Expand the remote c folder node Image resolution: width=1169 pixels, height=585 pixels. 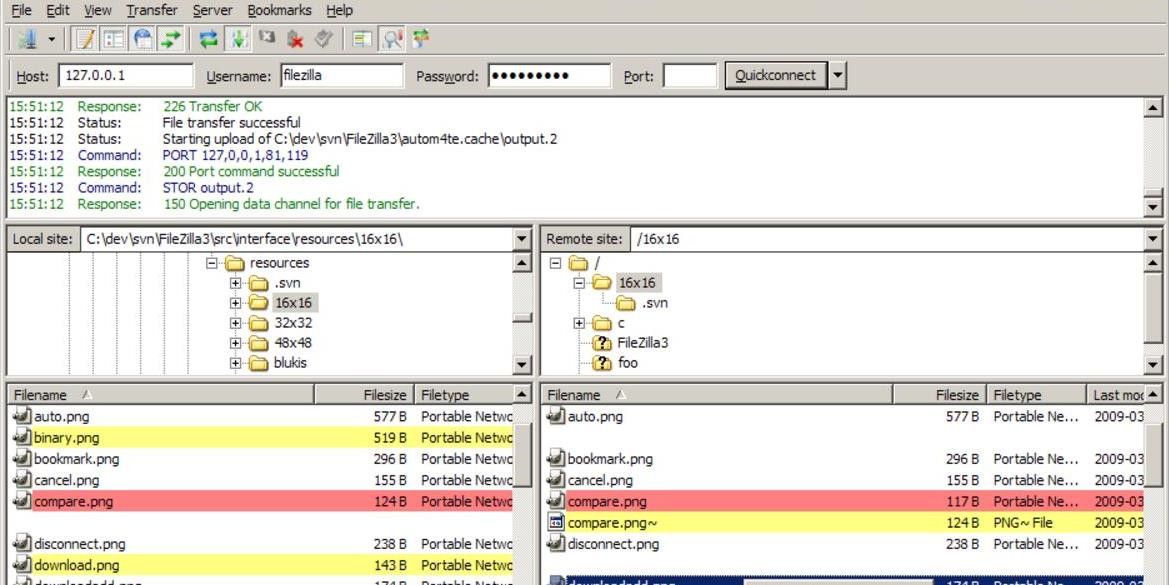coord(579,323)
